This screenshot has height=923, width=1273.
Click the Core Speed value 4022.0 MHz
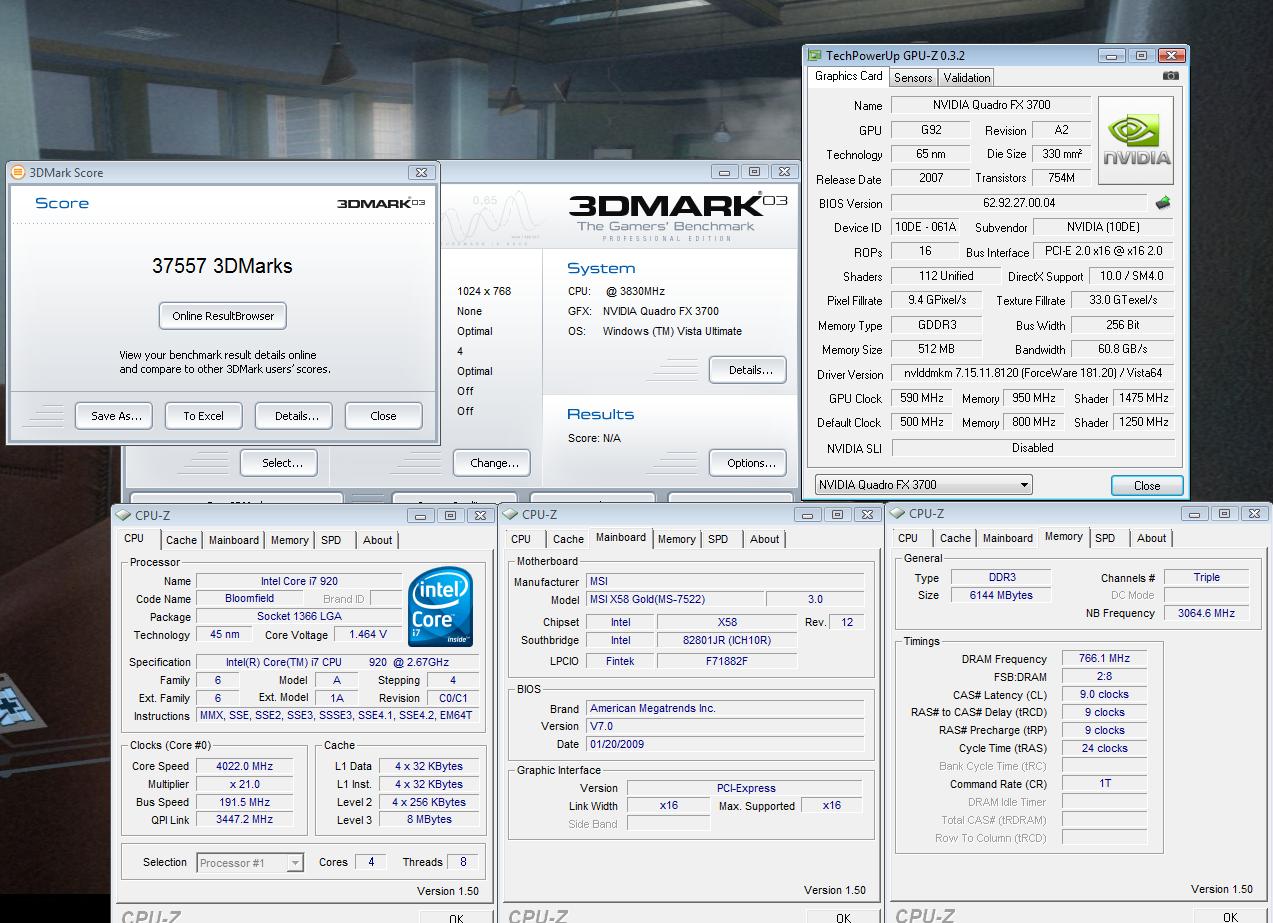(244, 766)
